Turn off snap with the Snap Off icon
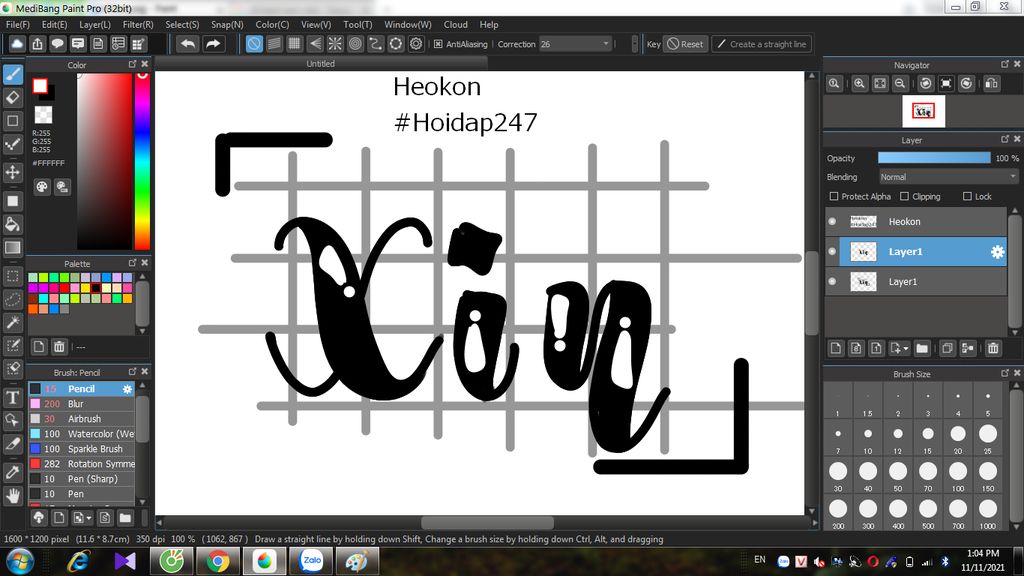Viewport: 1024px width, 576px height. [x=254, y=44]
